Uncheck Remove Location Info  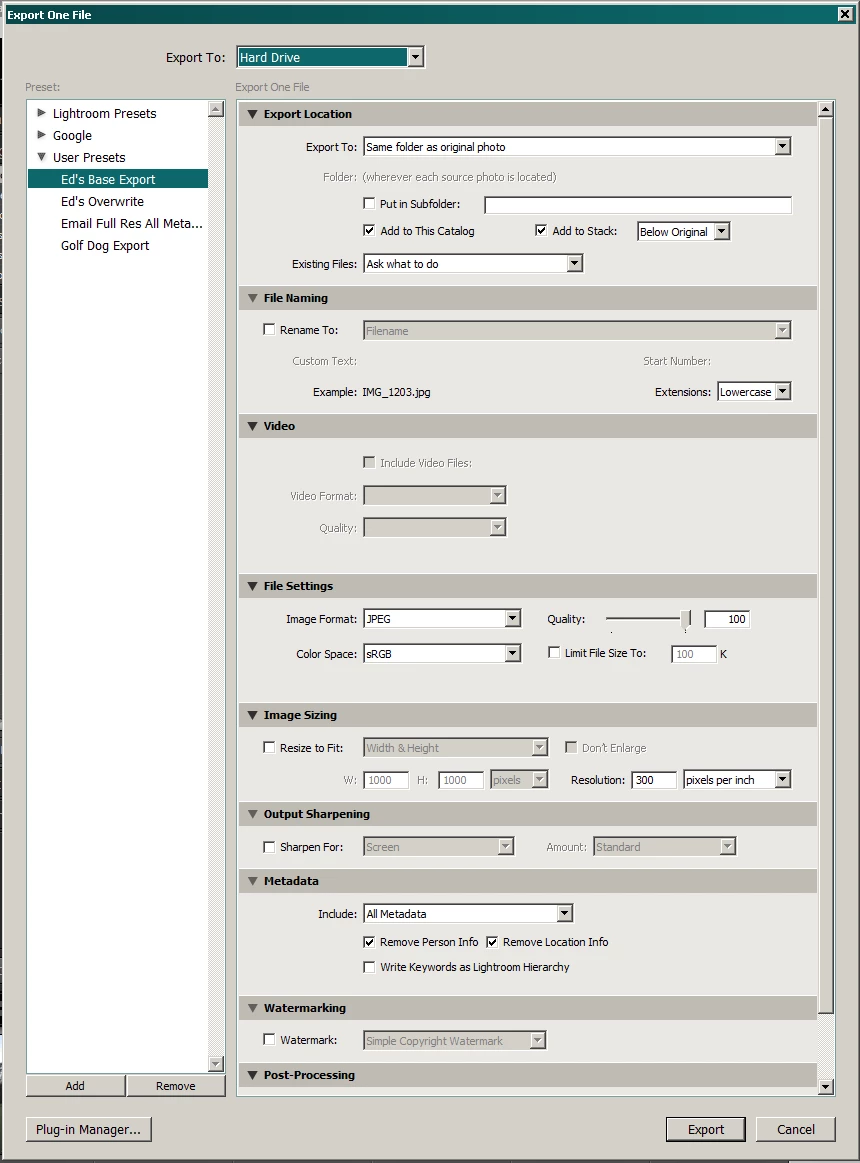pos(492,942)
